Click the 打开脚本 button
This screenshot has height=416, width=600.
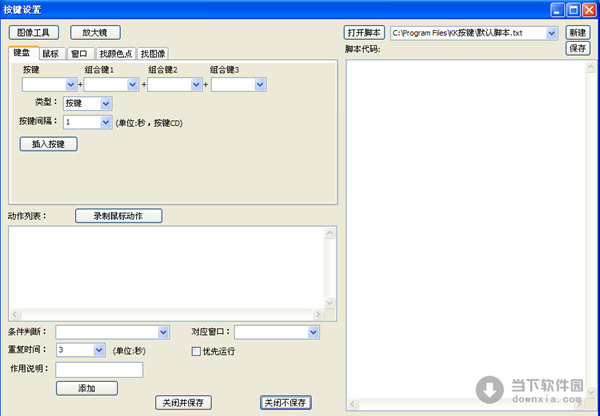pos(364,33)
